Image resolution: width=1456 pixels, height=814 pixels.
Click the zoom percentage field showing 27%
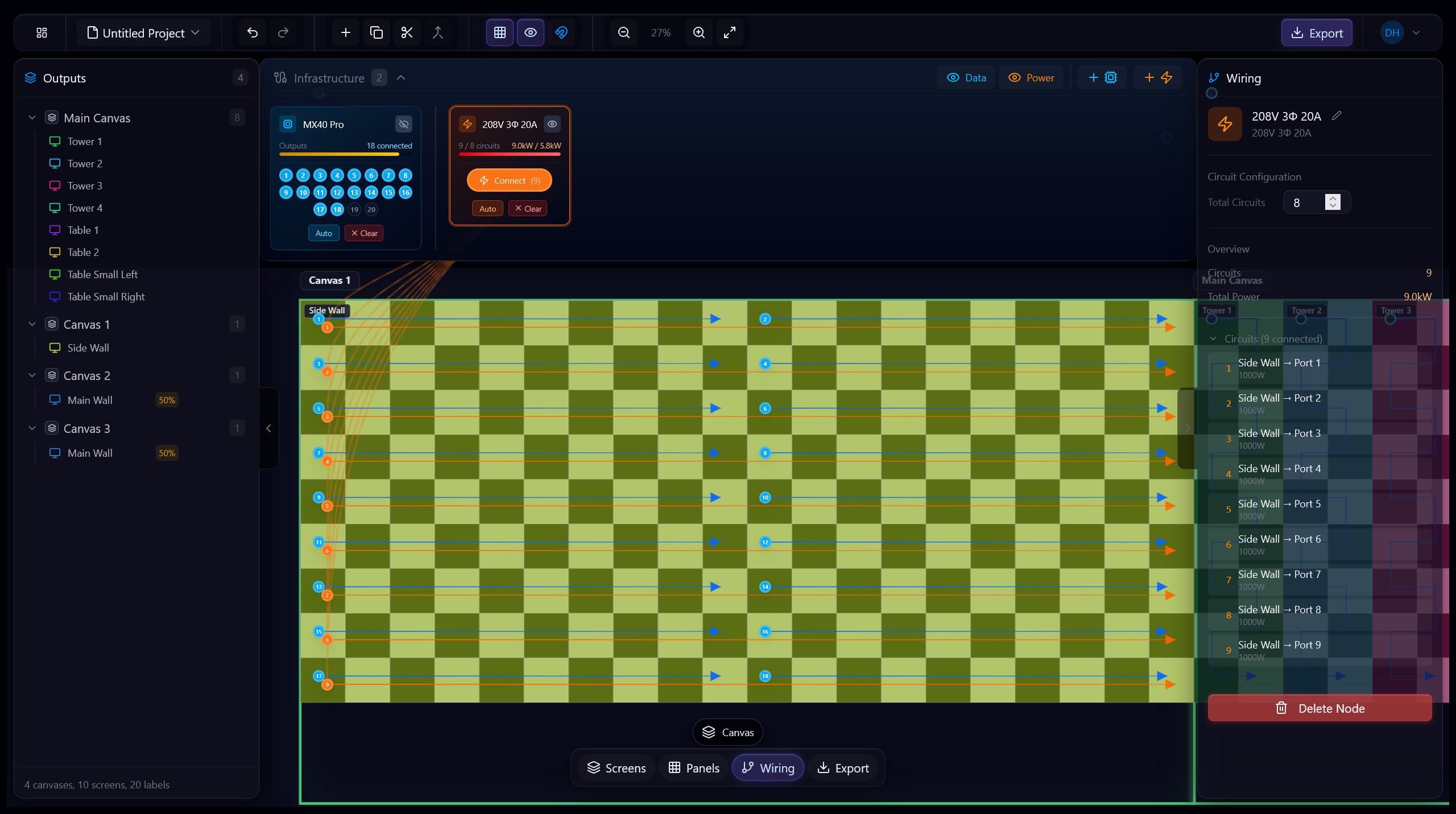point(661,32)
